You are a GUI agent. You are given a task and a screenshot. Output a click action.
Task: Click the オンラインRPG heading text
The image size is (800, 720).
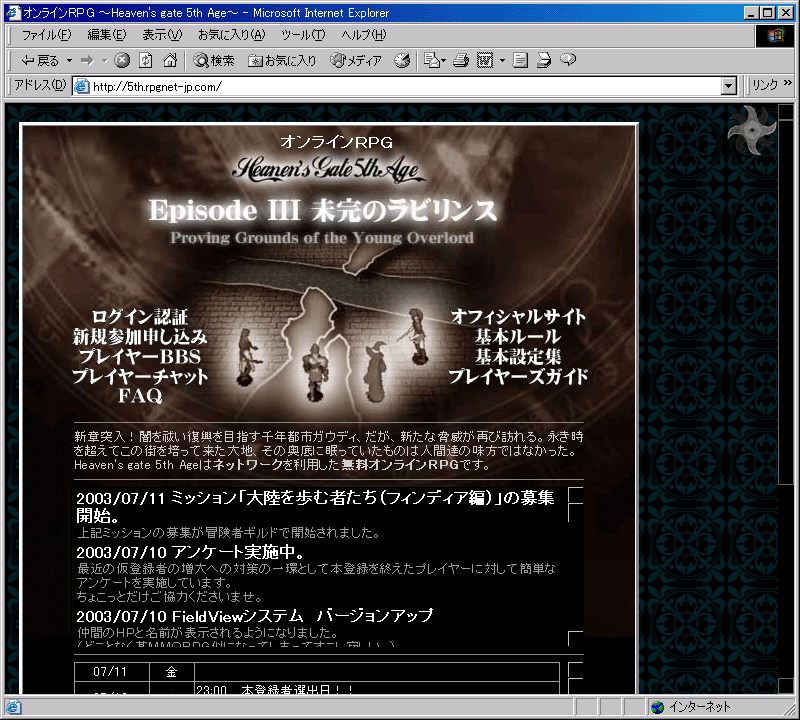[x=336, y=142]
